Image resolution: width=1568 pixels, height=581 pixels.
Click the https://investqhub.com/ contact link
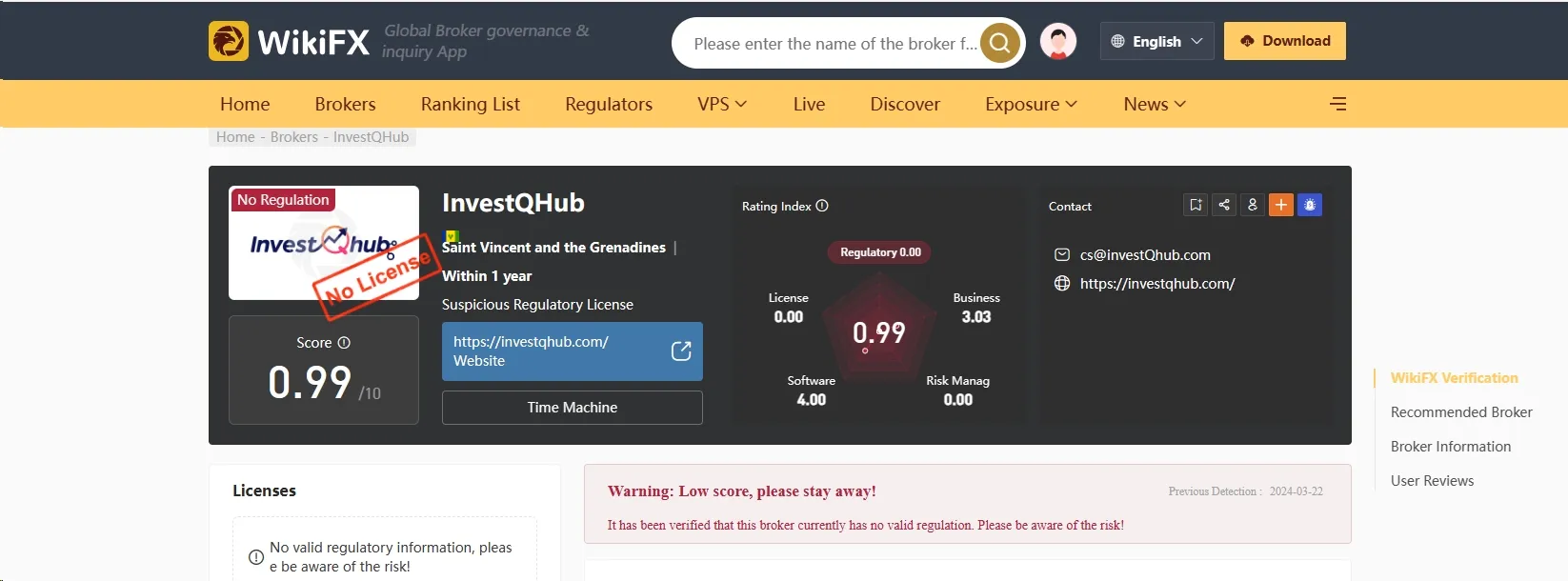(x=1157, y=284)
